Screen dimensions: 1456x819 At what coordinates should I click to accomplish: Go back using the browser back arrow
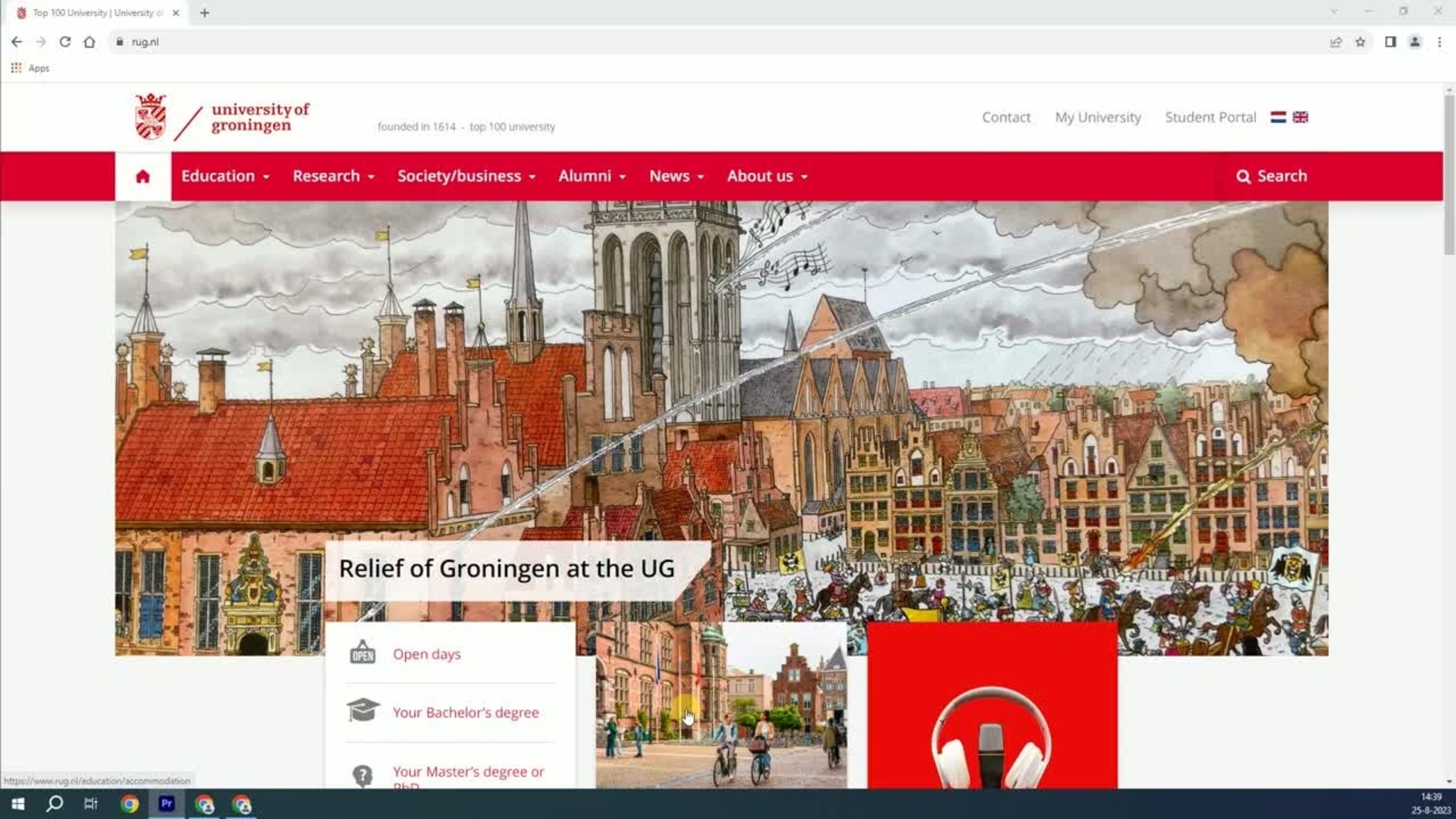point(17,42)
